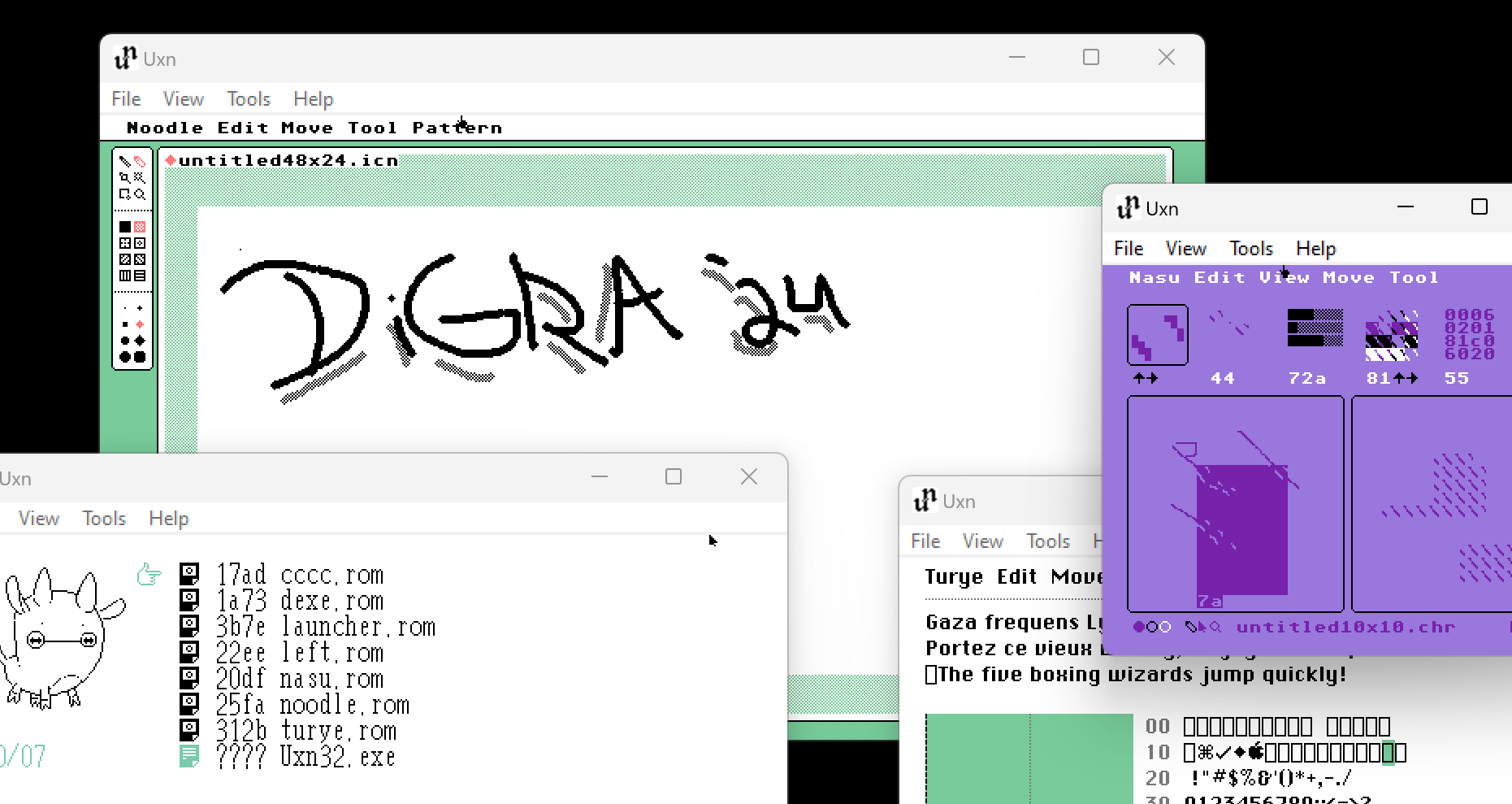
Task: Choose the solid black fill pattern
Action: (125, 227)
